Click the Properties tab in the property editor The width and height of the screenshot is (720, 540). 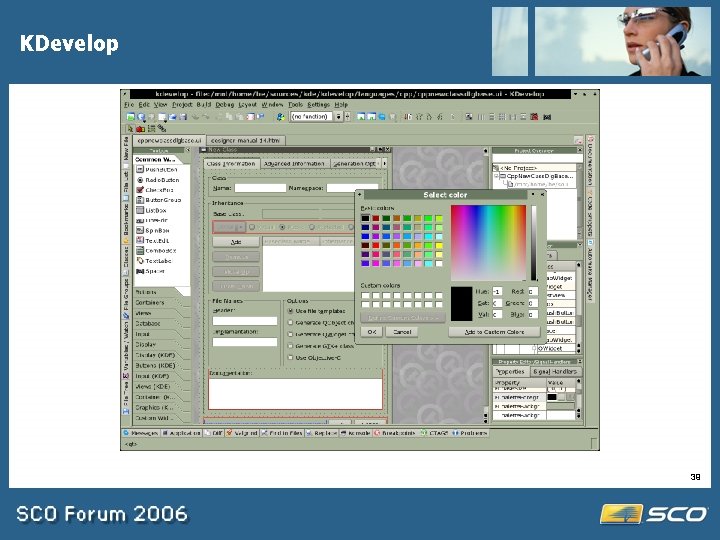click(511, 371)
